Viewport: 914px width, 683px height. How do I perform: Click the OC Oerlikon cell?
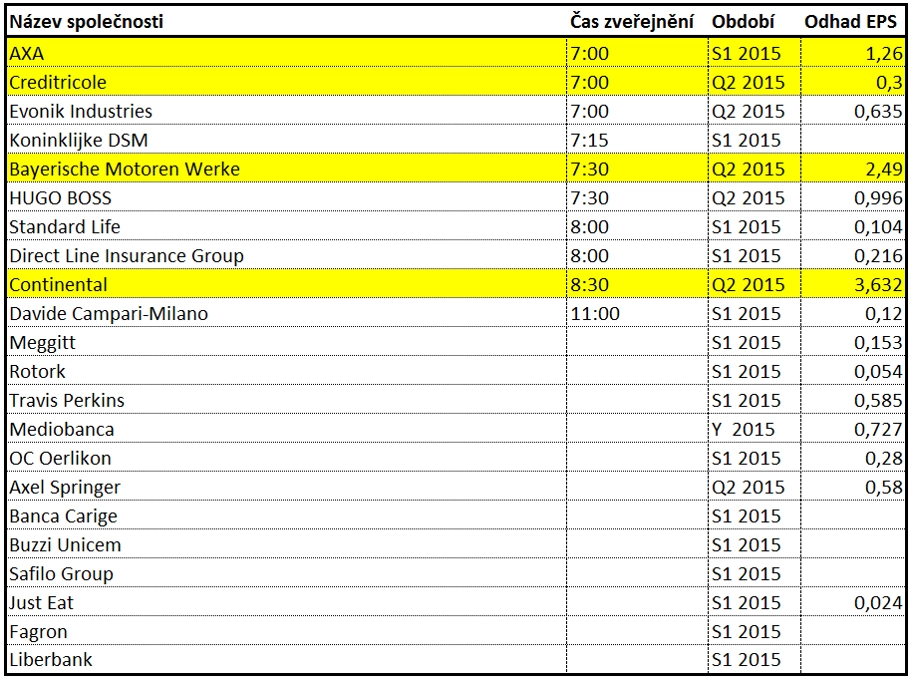(287, 458)
